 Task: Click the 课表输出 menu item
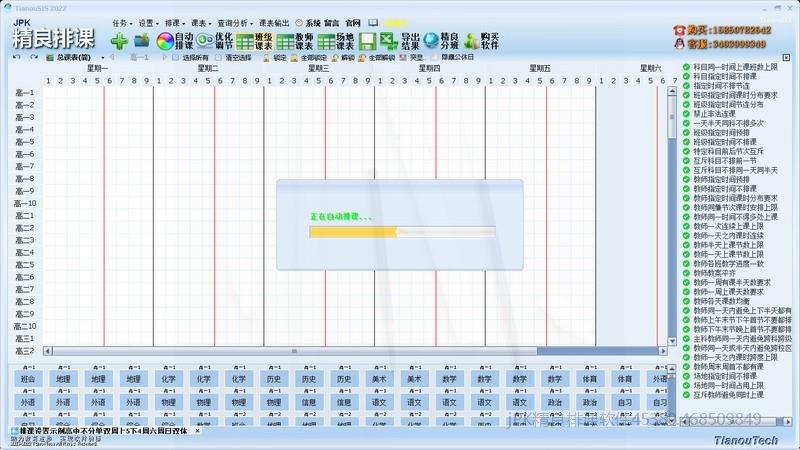[274, 23]
